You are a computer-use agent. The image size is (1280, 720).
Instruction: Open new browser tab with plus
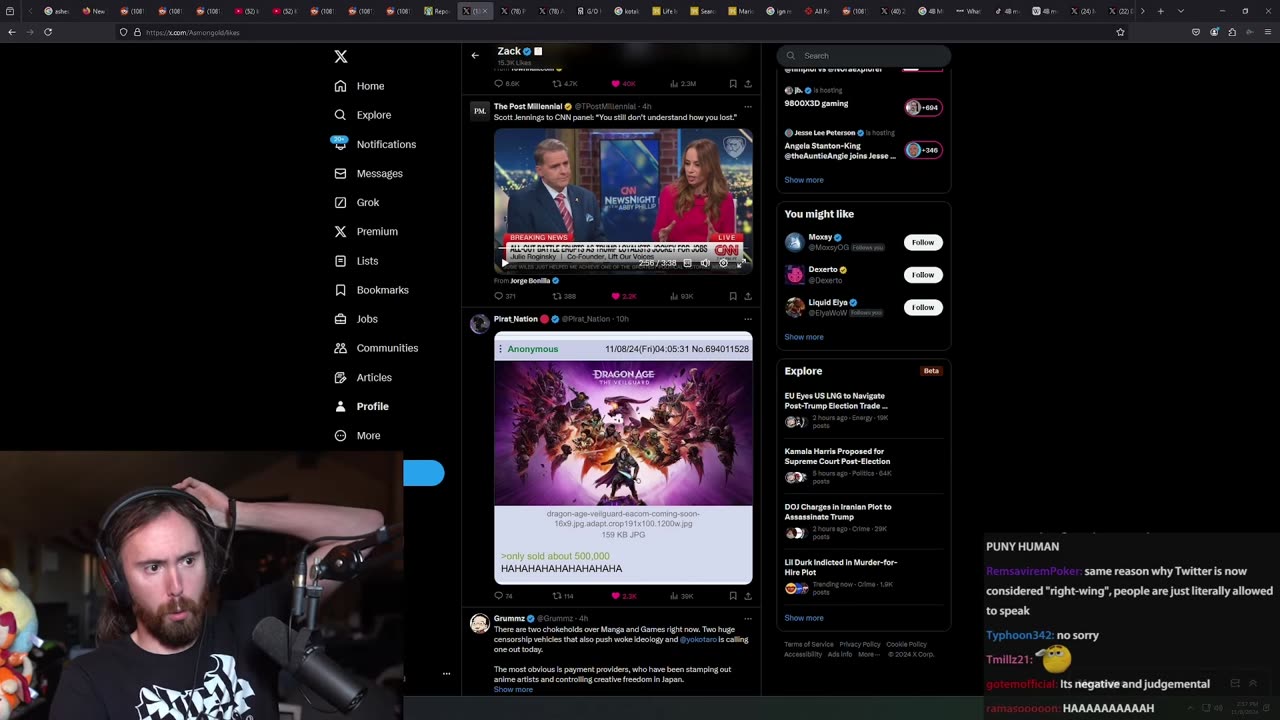[x=1160, y=11]
